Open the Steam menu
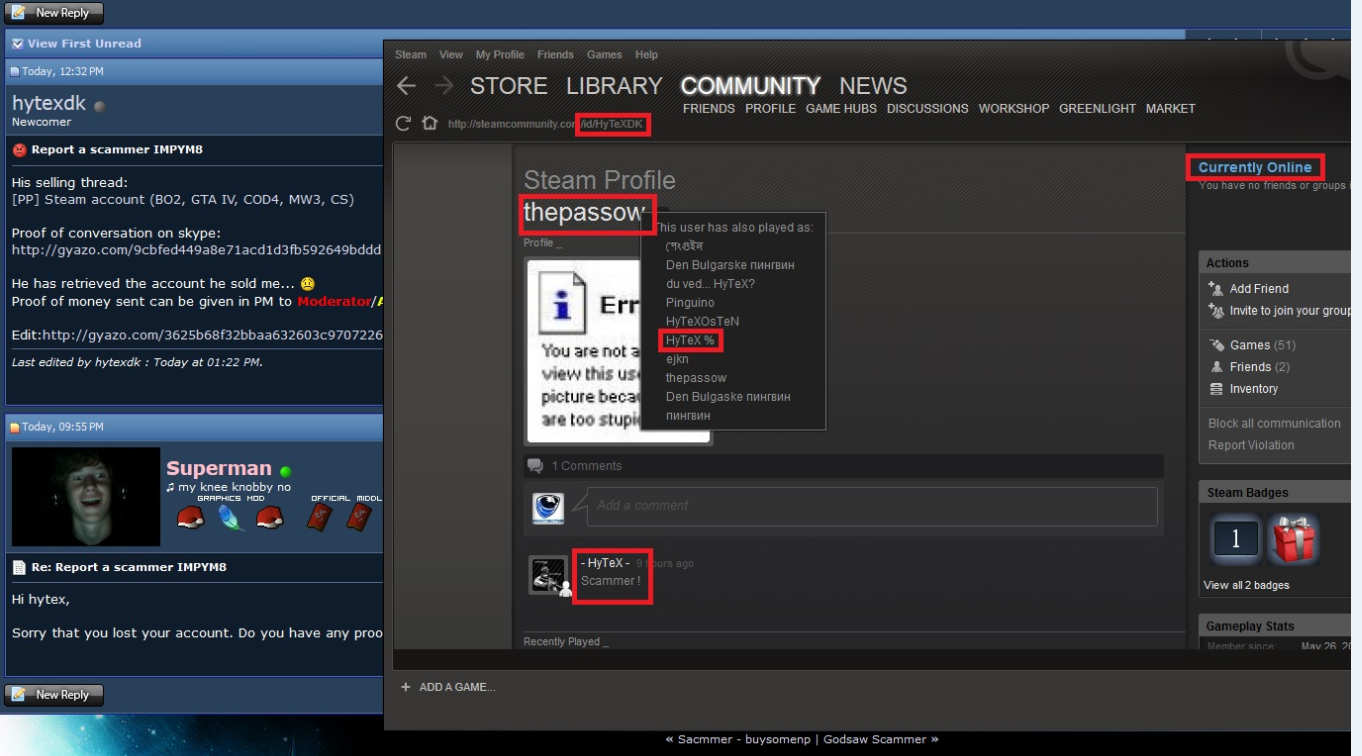The height and width of the screenshot is (756, 1362). 410,55
